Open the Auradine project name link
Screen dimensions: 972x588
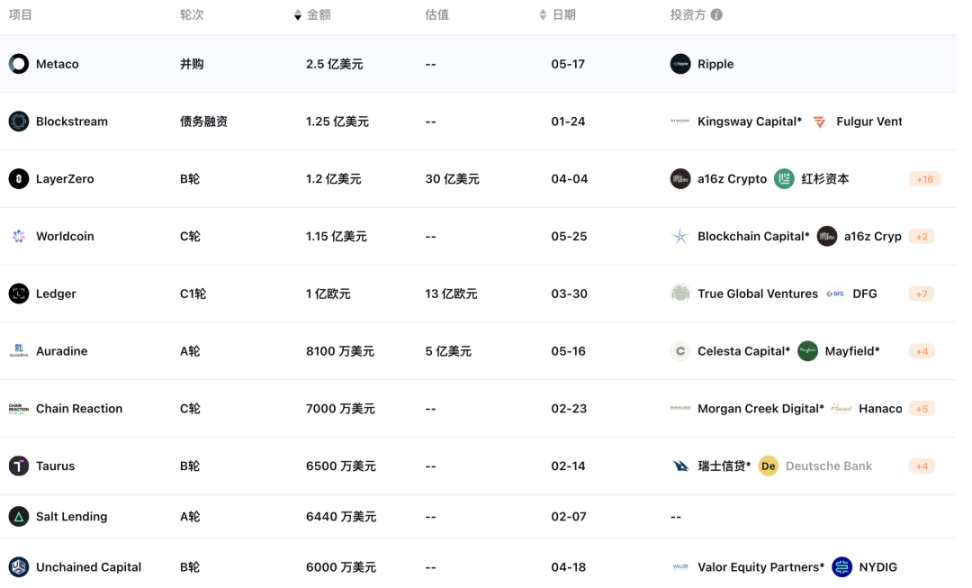61,351
